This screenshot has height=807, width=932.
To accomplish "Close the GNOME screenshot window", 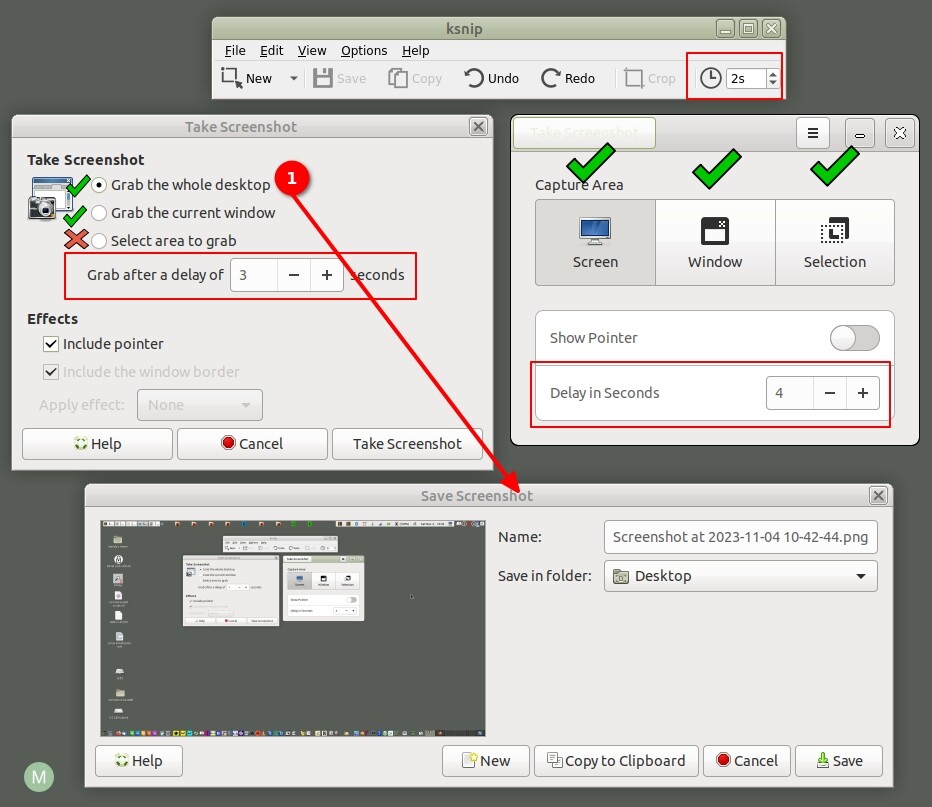I will pyautogui.click(x=900, y=133).
